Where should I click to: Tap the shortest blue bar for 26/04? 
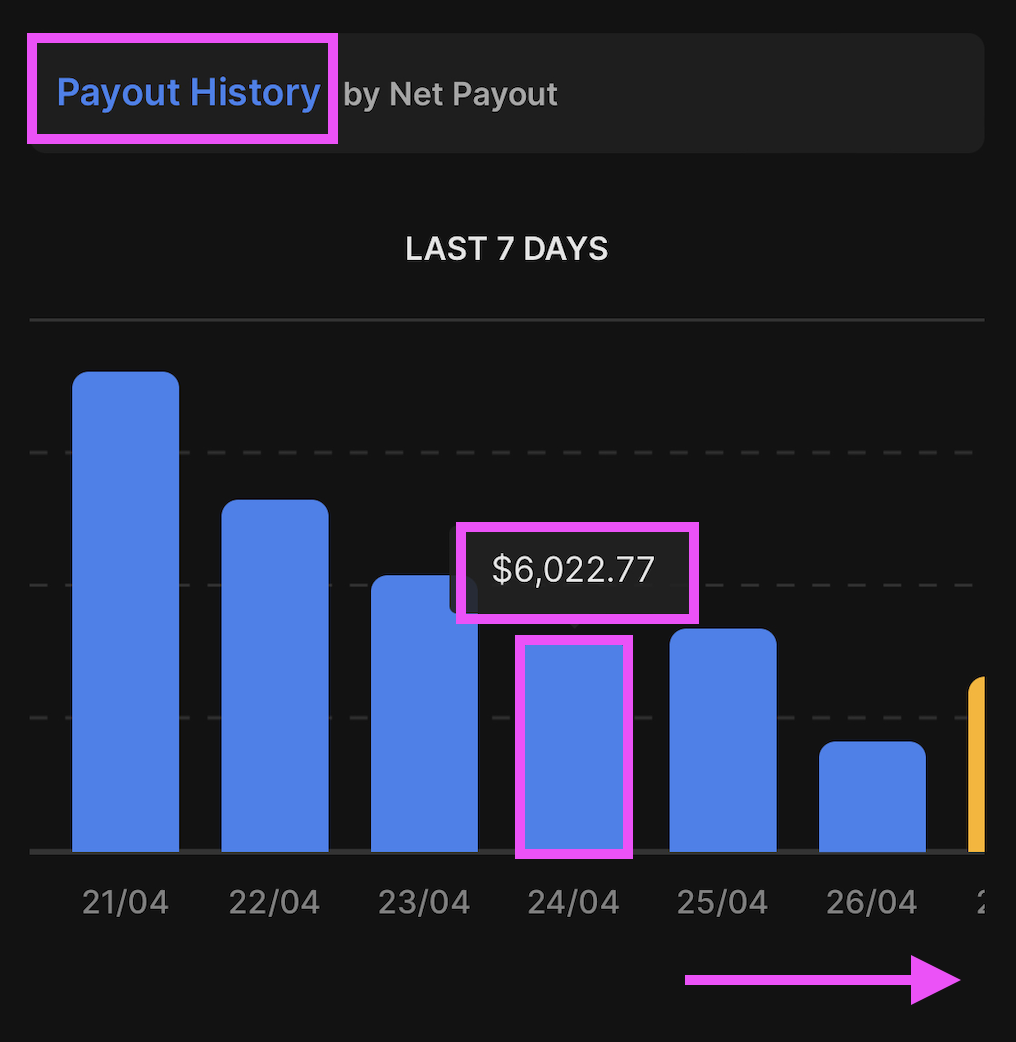tap(872, 797)
